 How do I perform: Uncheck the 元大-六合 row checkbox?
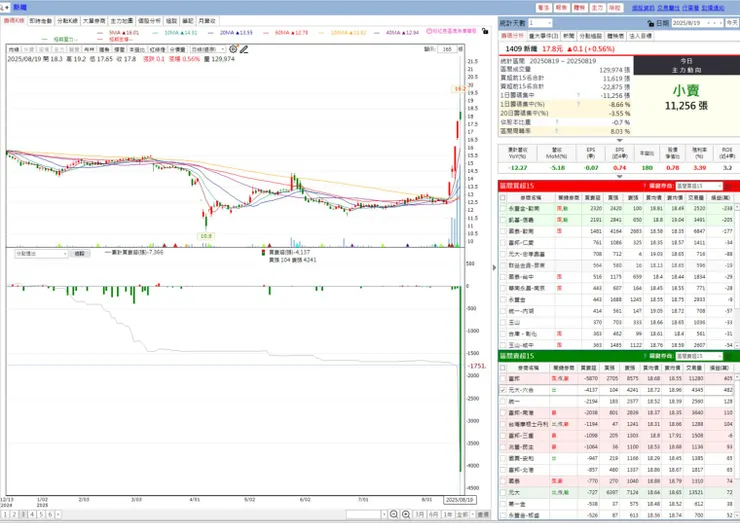503,390
